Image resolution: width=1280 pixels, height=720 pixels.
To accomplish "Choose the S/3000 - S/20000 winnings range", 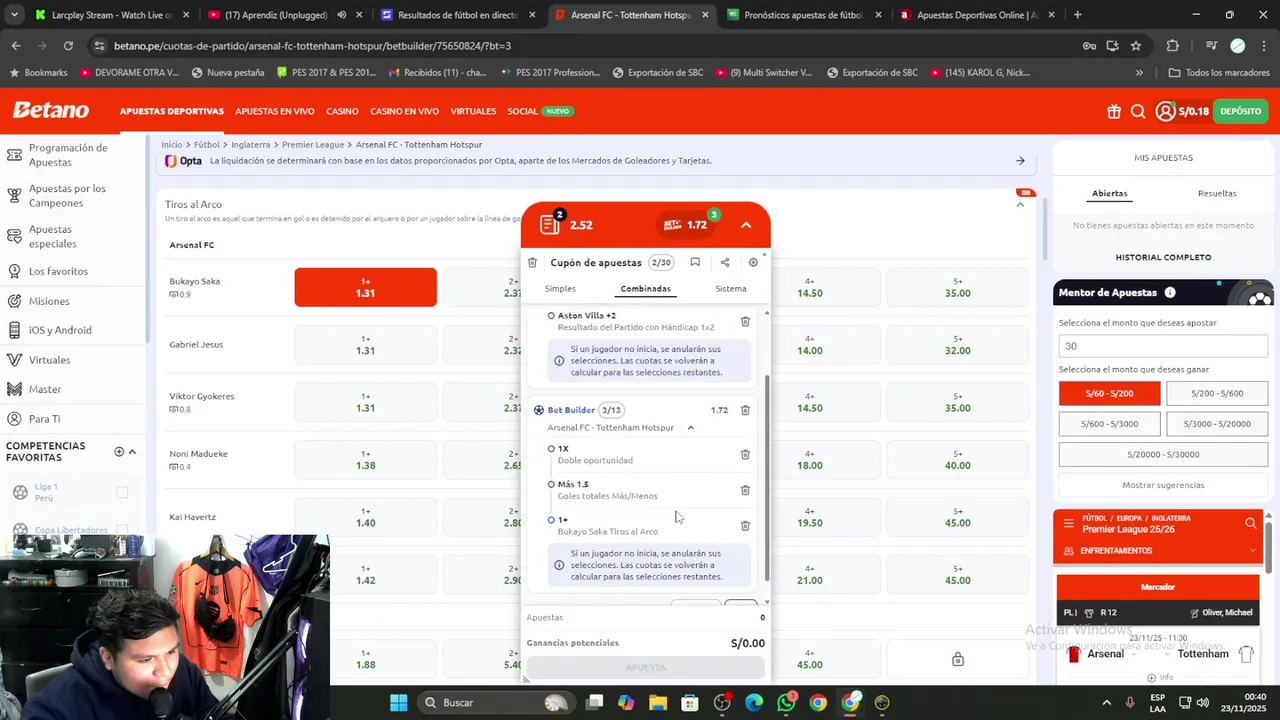I will (1217, 424).
